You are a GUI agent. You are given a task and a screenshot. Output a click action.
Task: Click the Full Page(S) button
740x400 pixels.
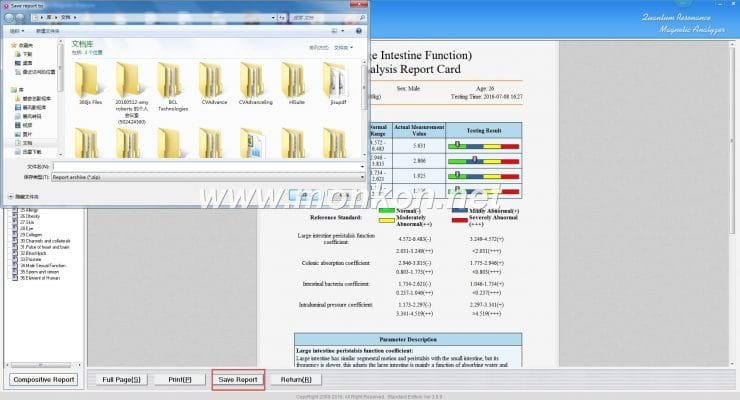[x=121, y=380]
